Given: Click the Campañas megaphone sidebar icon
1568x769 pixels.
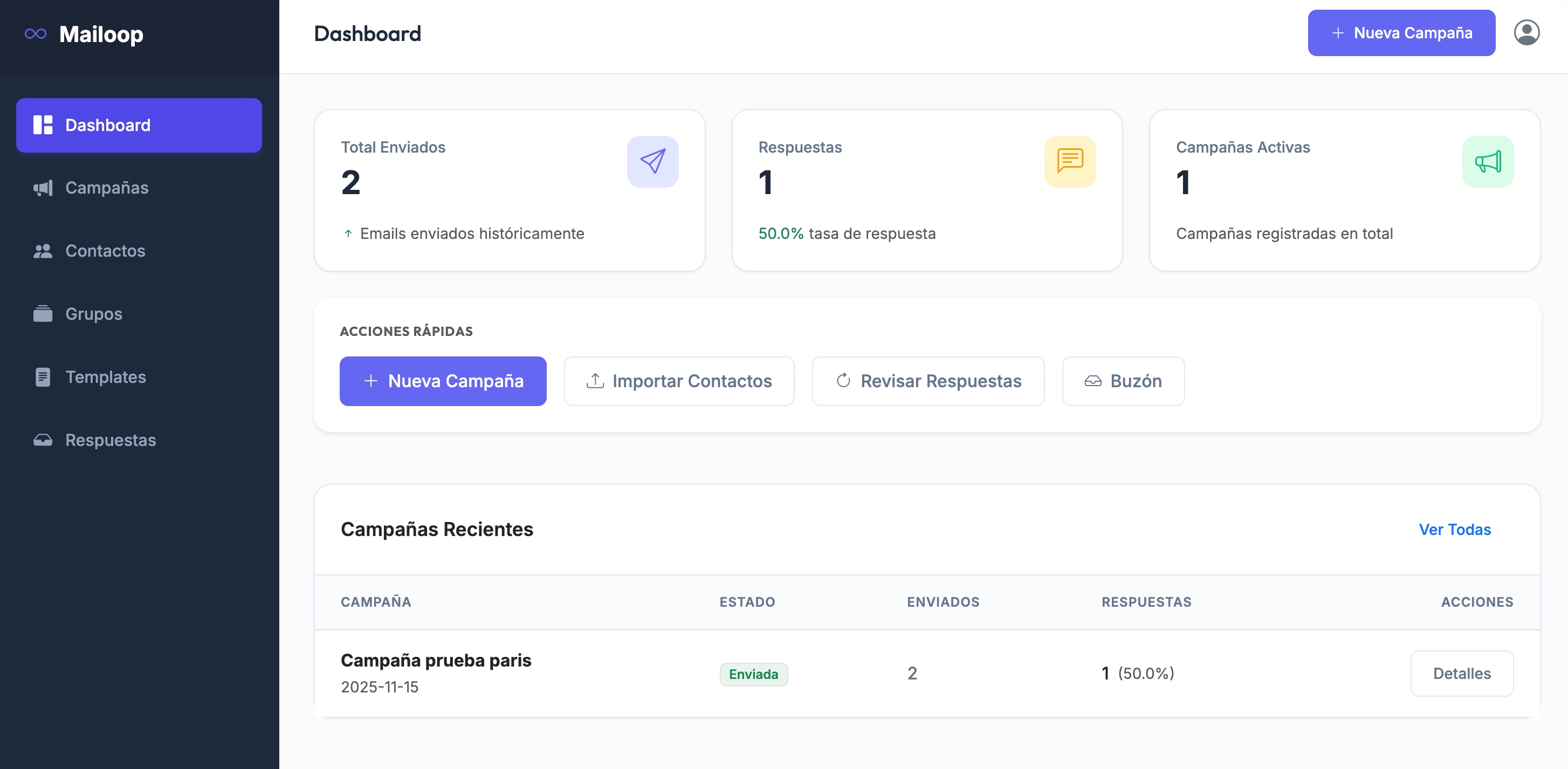Looking at the screenshot, I should (x=43, y=188).
